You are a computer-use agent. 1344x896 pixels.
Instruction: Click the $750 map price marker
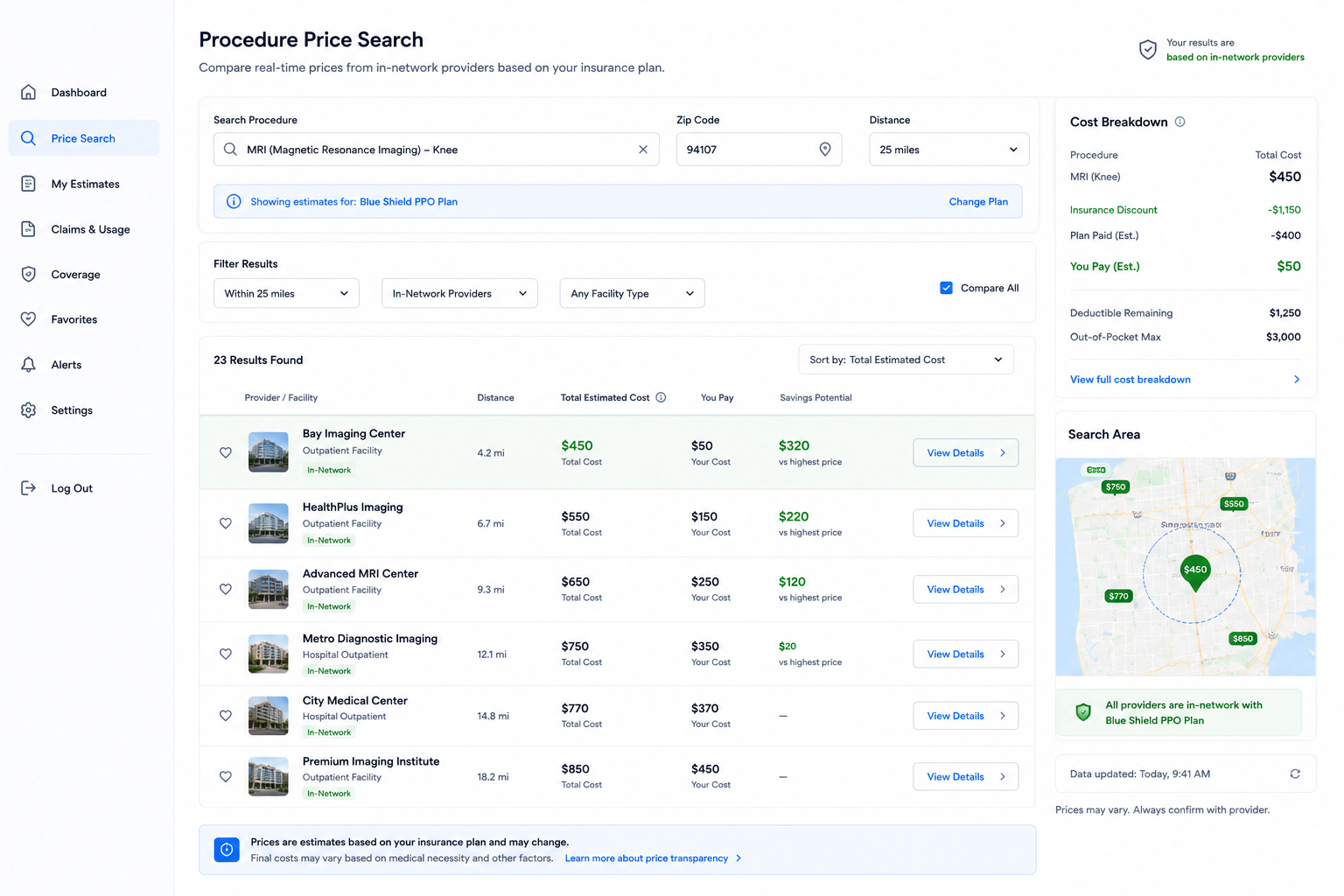[x=1116, y=487]
